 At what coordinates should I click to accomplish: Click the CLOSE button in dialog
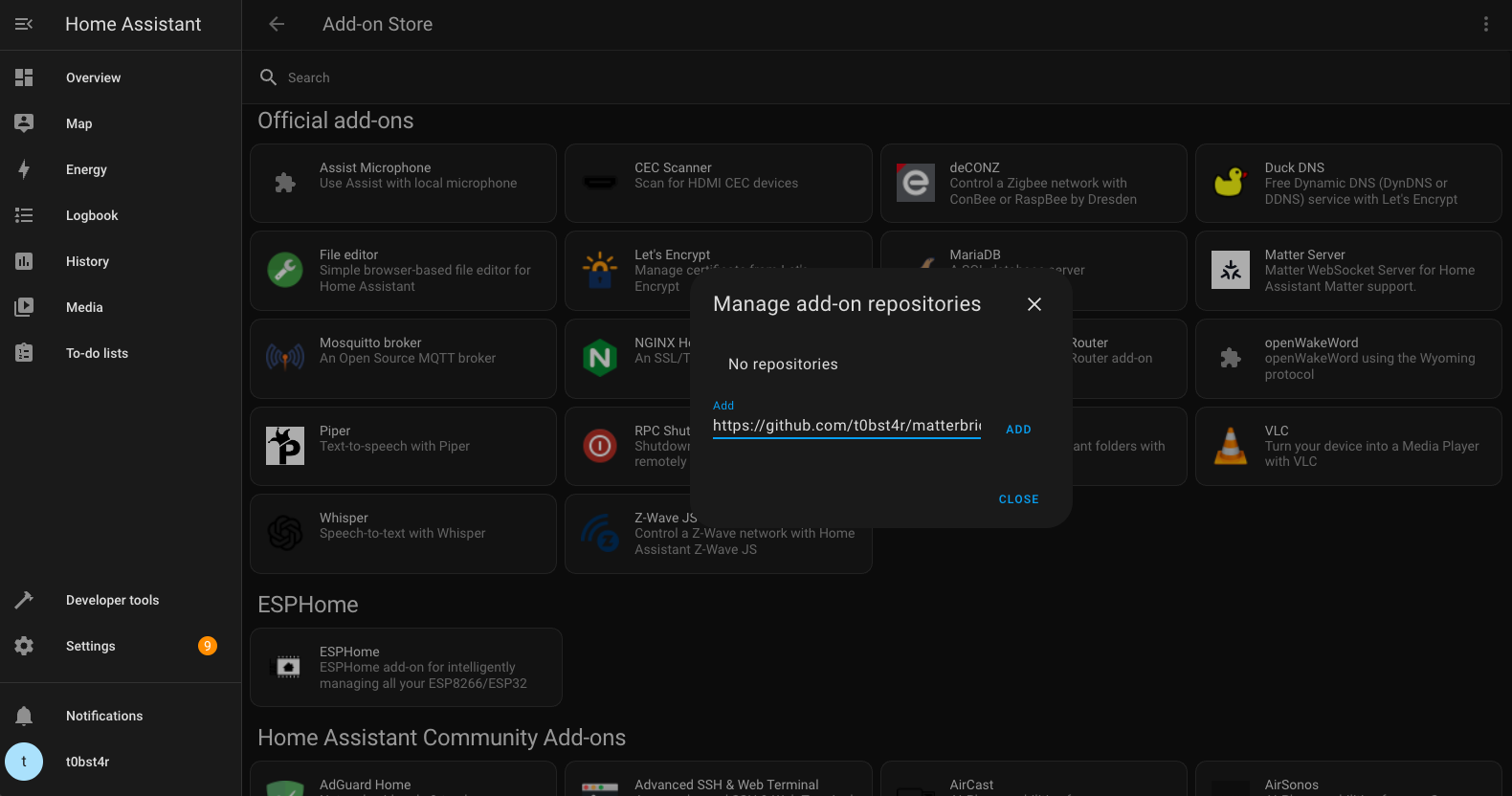1018,499
